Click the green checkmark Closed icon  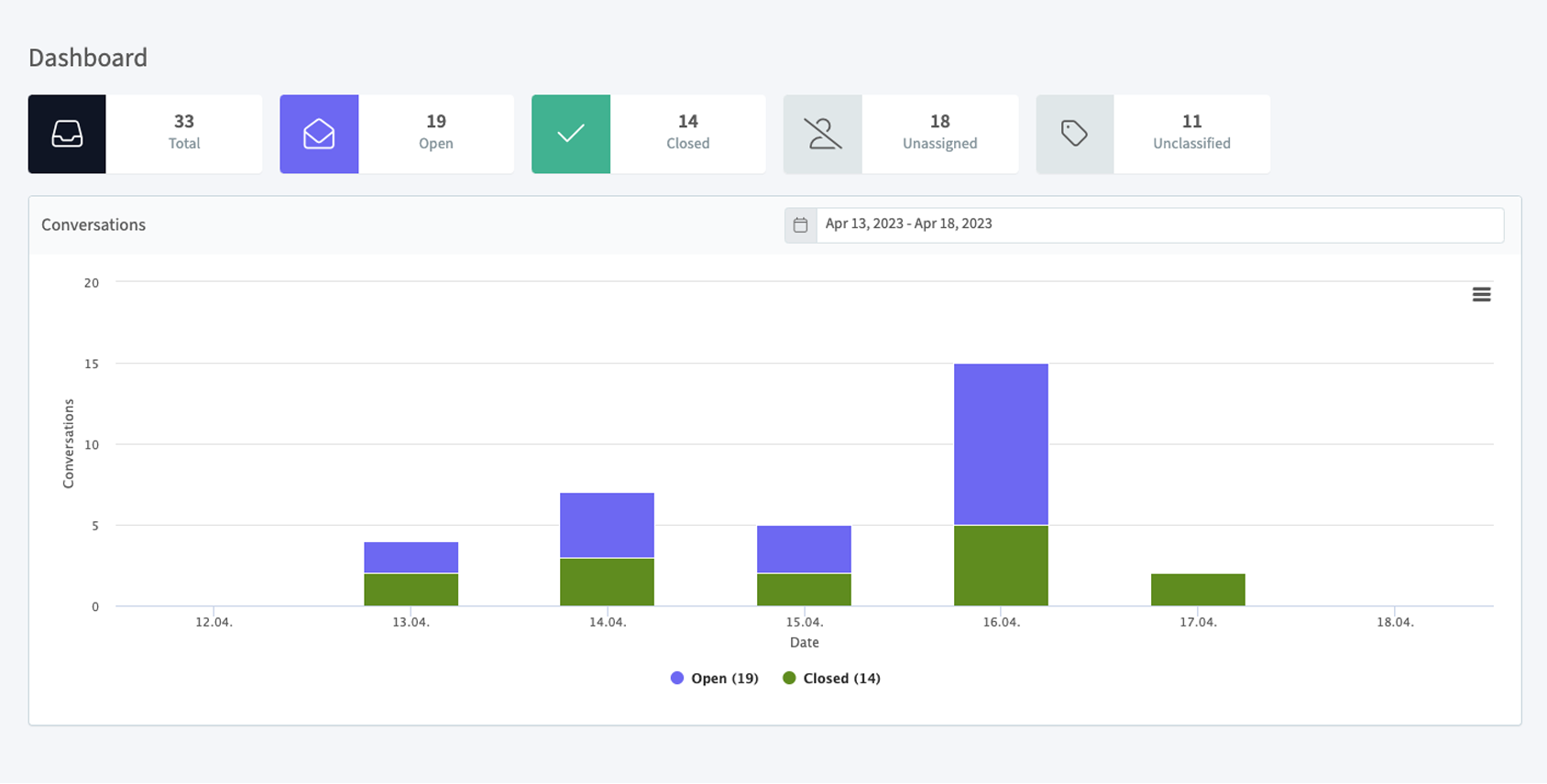coord(571,134)
